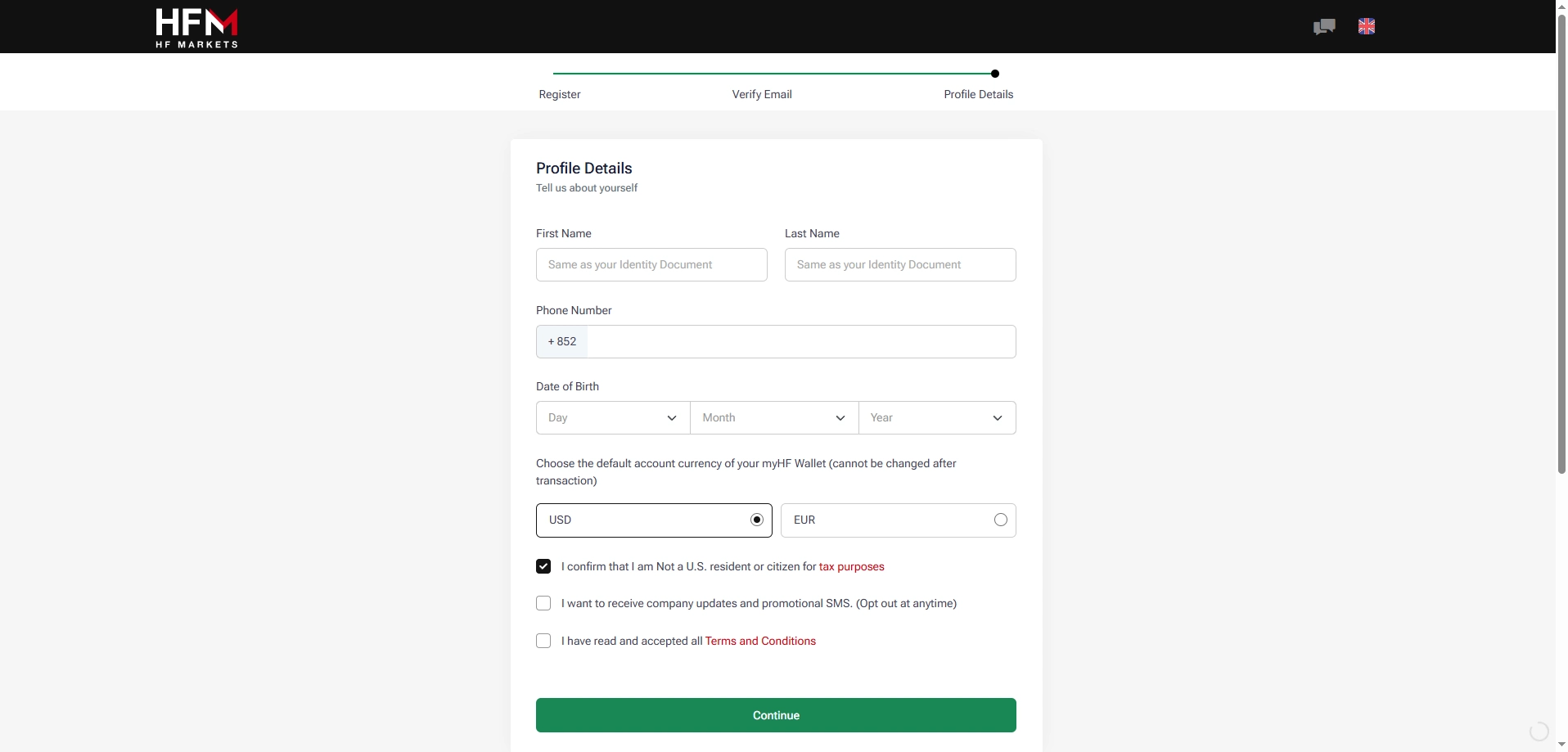Click the First Name input field

pos(651,264)
